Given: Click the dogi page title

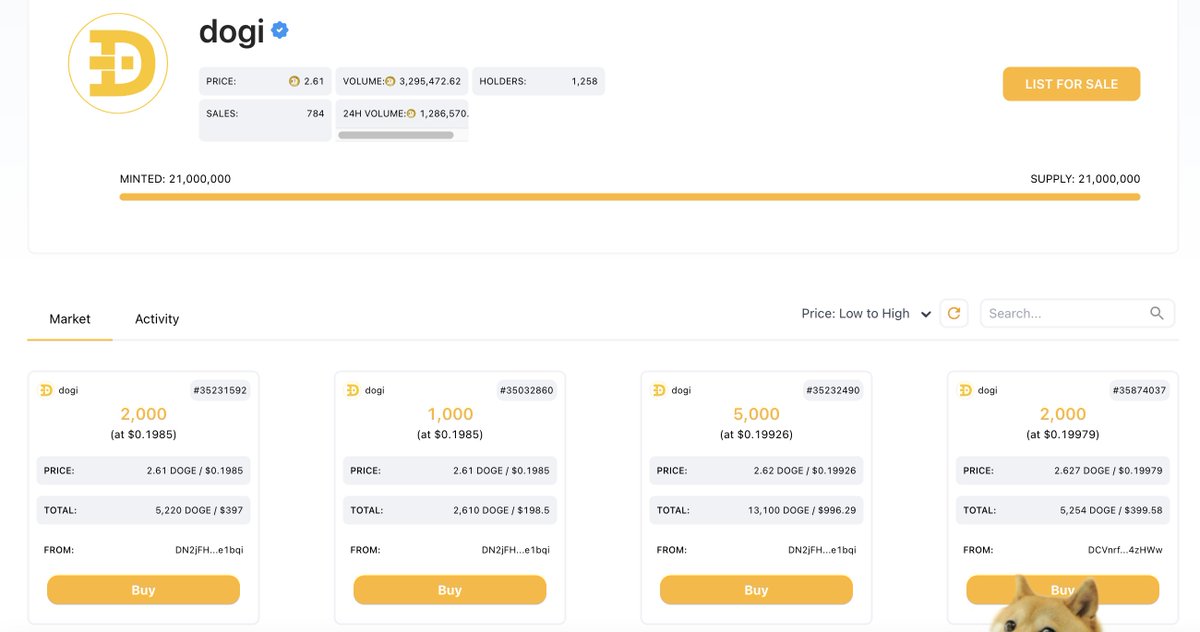Looking at the screenshot, I should 231,32.
